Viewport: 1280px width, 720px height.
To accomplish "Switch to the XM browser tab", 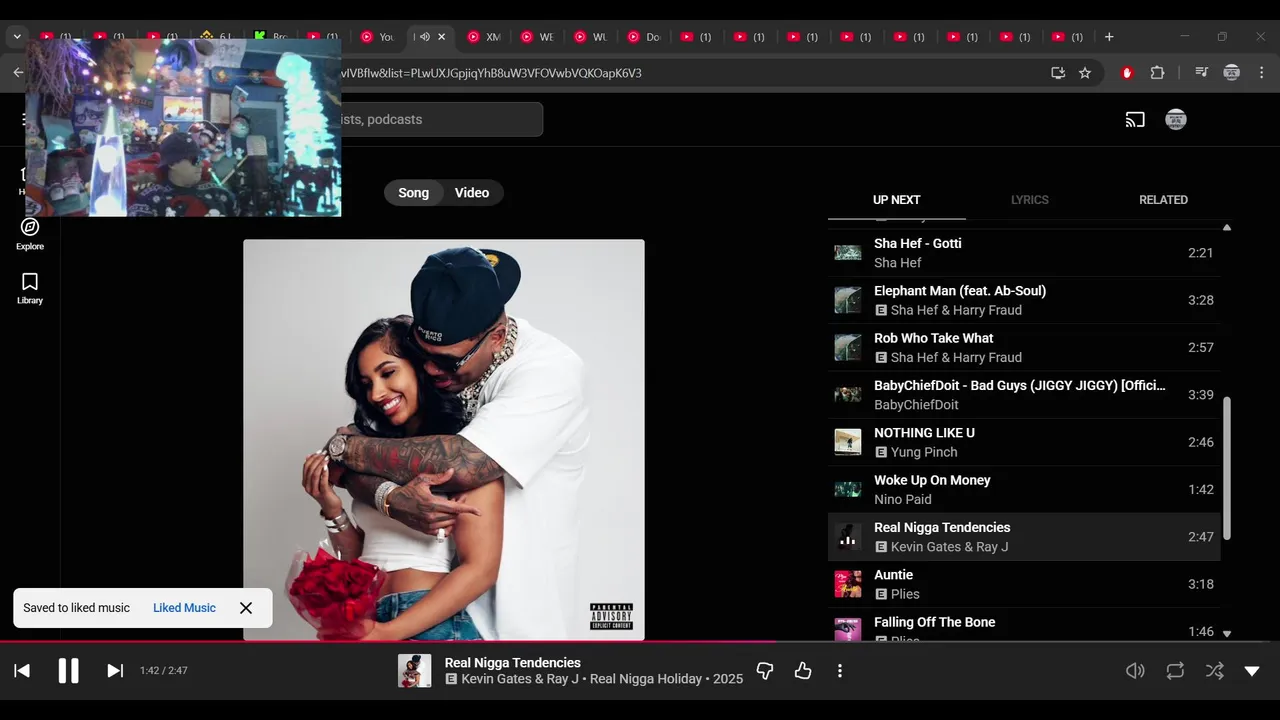I will [x=484, y=37].
